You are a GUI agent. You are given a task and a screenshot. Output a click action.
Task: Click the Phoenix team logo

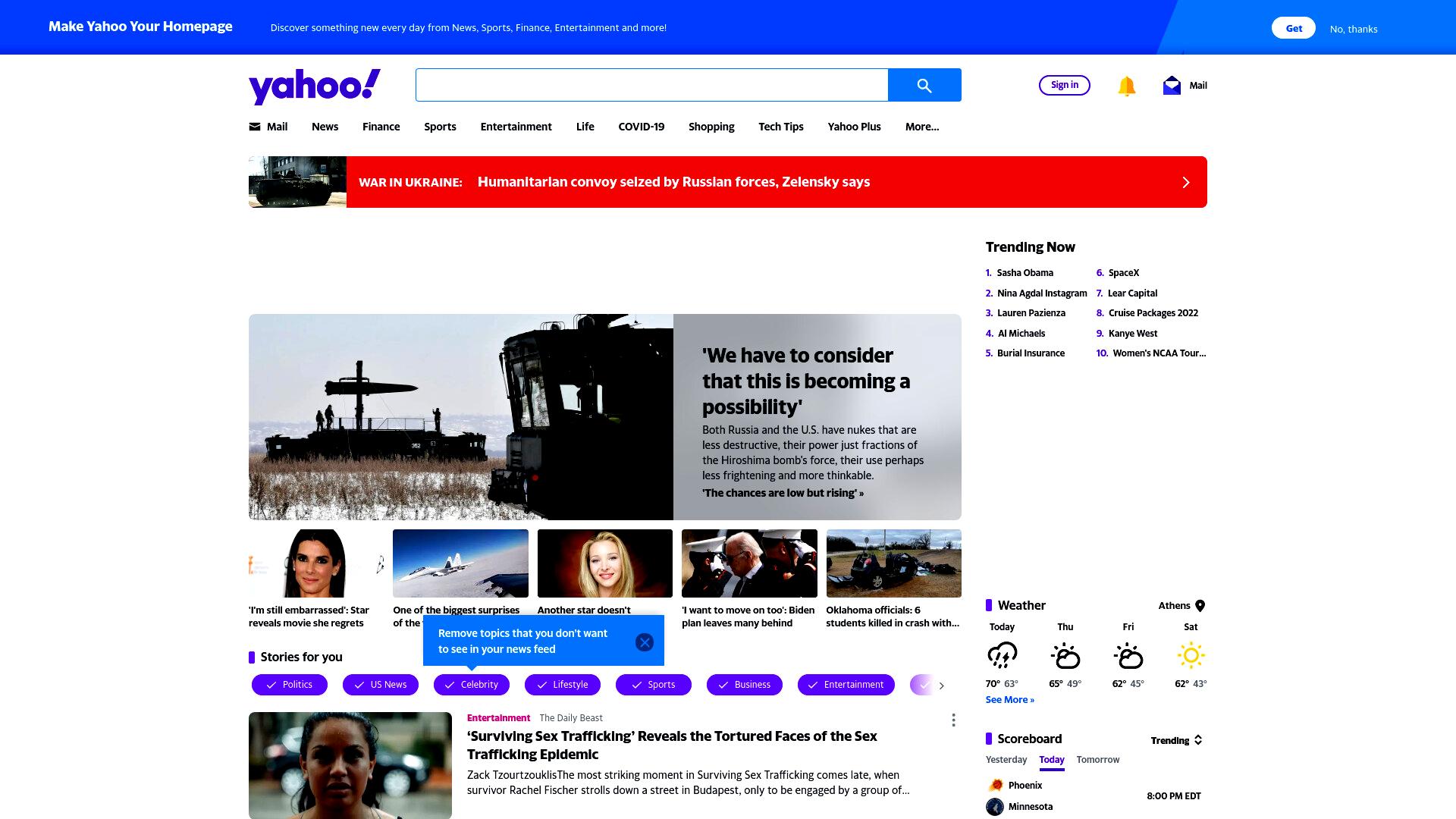[995, 785]
